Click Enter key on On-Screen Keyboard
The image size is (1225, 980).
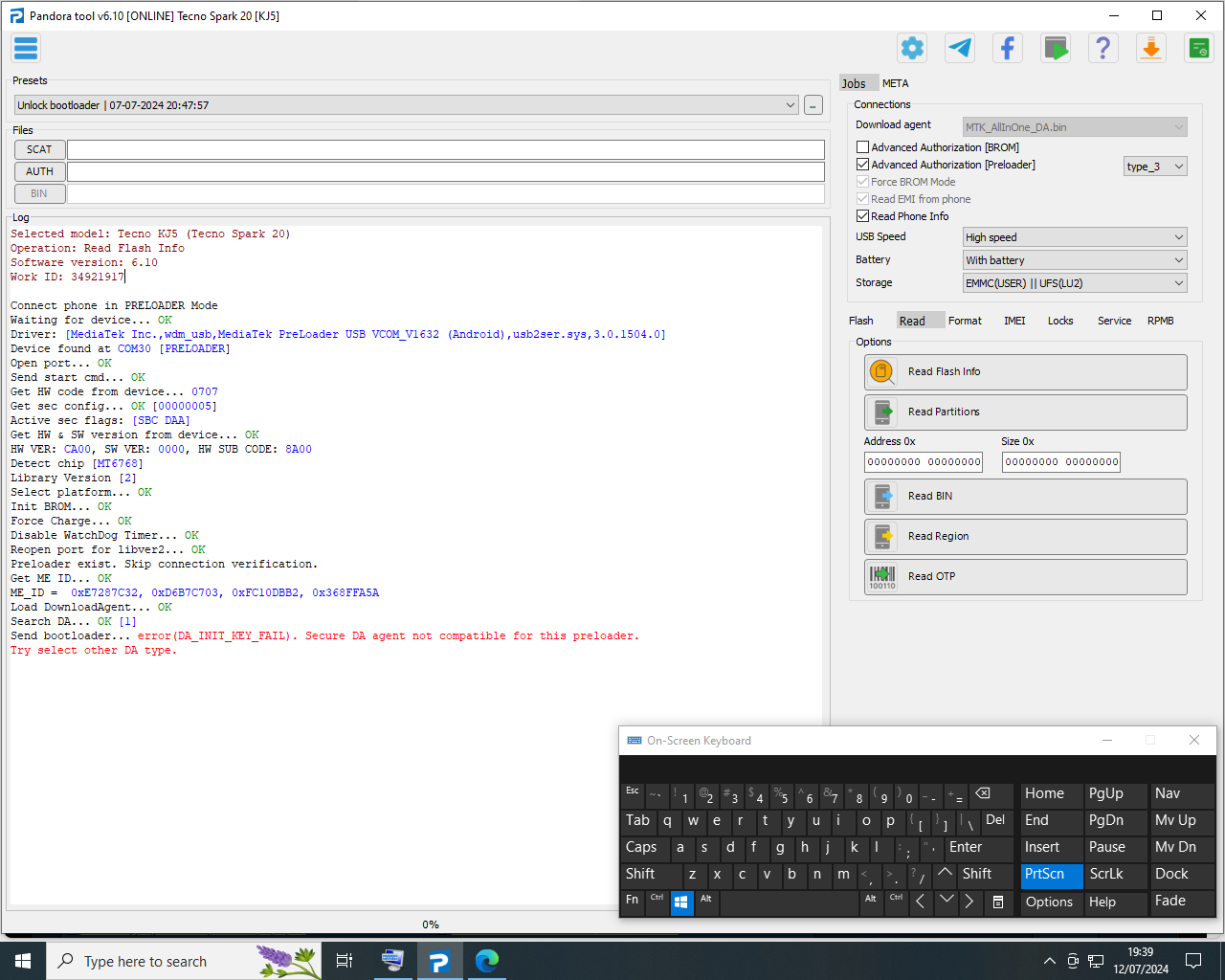tap(978, 848)
